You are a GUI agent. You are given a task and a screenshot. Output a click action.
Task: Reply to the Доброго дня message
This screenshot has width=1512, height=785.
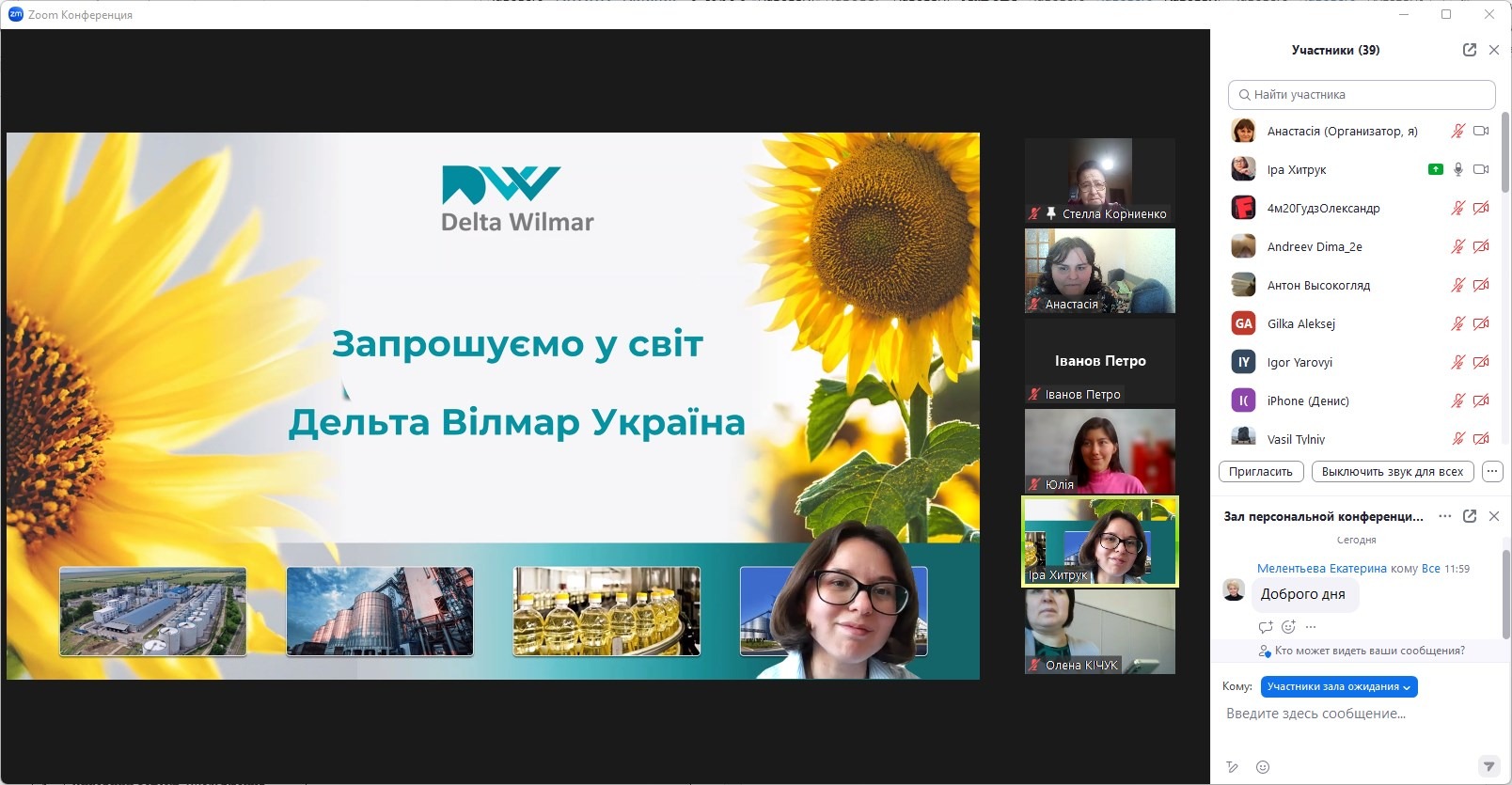[1266, 627]
